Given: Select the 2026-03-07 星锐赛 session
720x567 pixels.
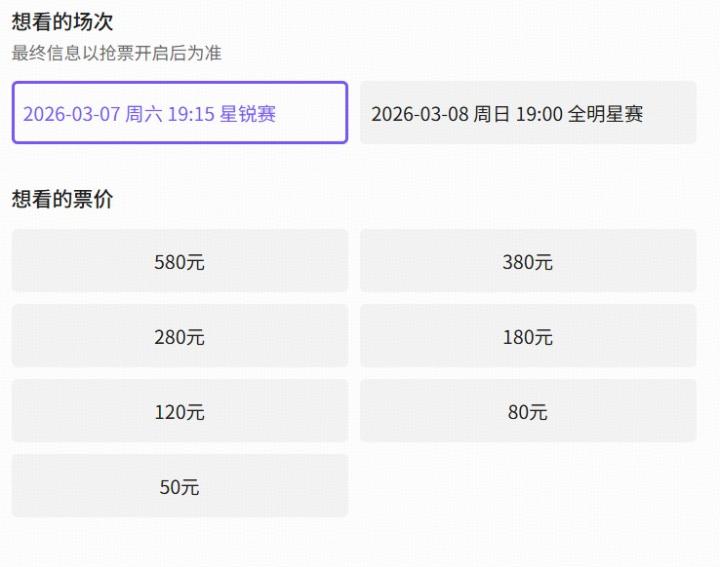Looking at the screenshot, I should (x=180, y=113).
